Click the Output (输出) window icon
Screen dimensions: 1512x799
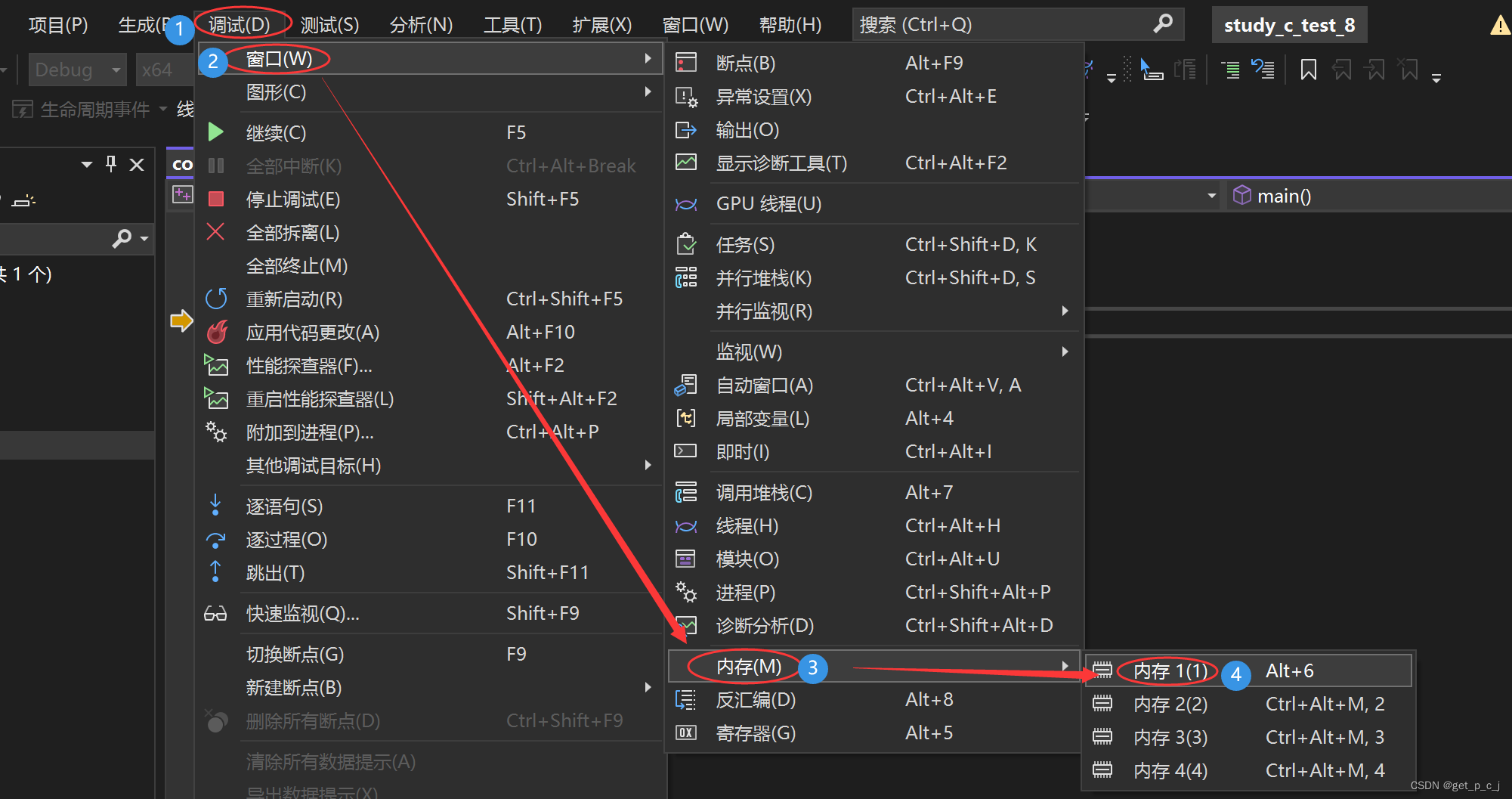point(686,130)
